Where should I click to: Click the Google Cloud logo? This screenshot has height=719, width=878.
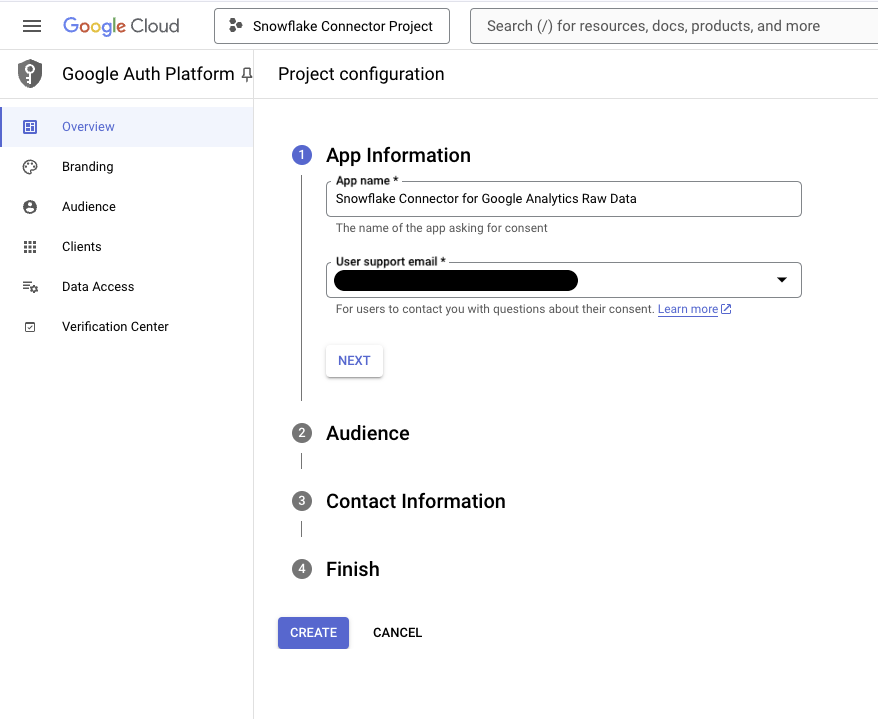(x=120, y=26)
